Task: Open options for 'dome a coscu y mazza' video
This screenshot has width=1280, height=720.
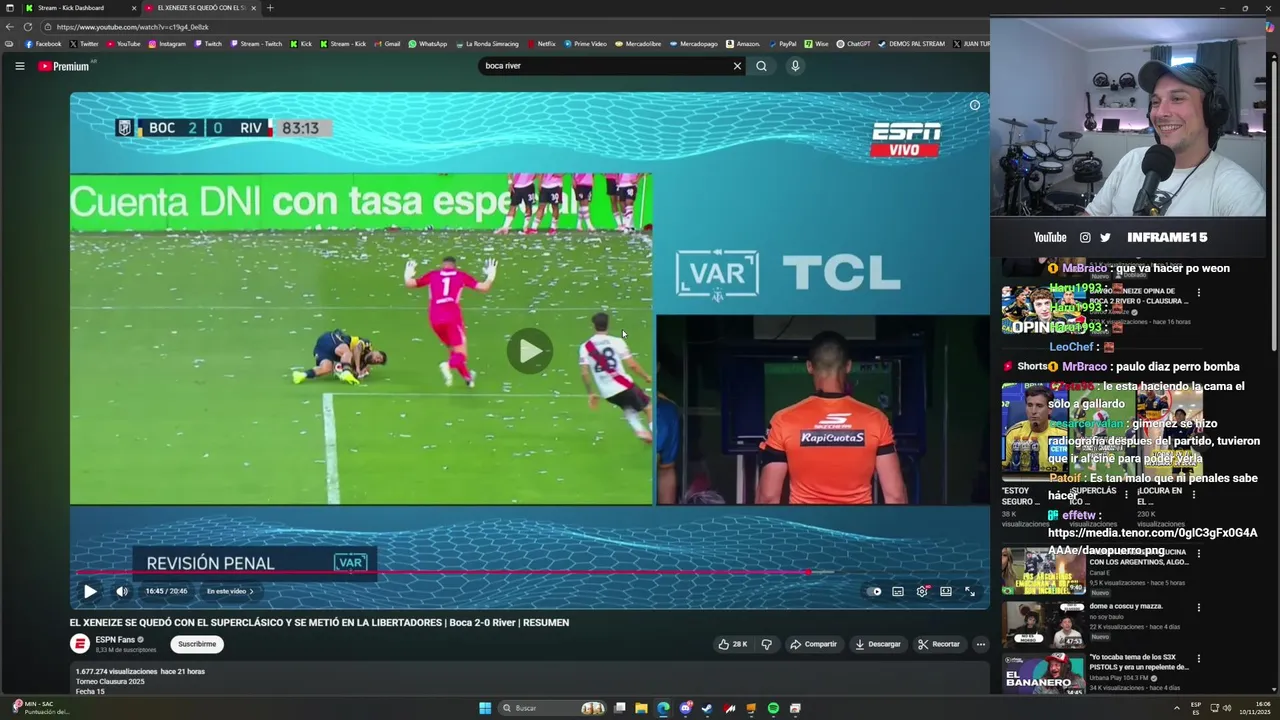Action: click(1198, 607)
